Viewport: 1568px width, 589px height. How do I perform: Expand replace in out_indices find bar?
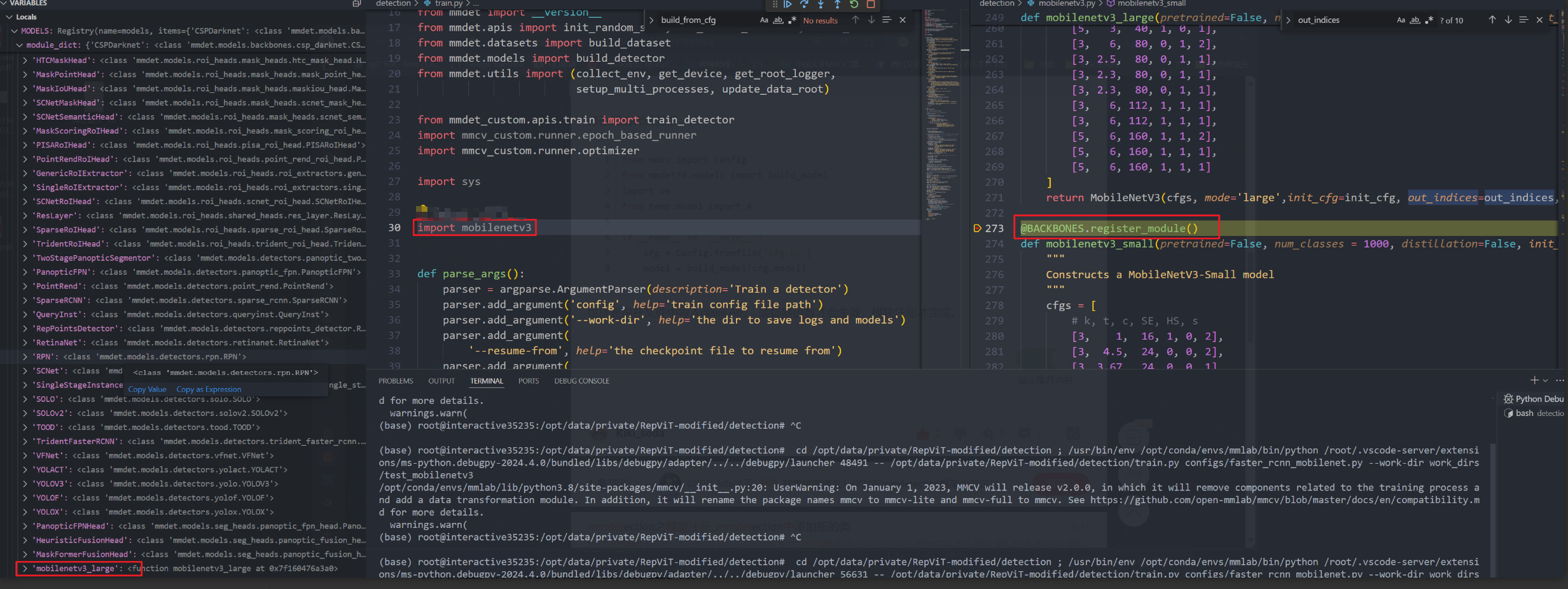1289,20
